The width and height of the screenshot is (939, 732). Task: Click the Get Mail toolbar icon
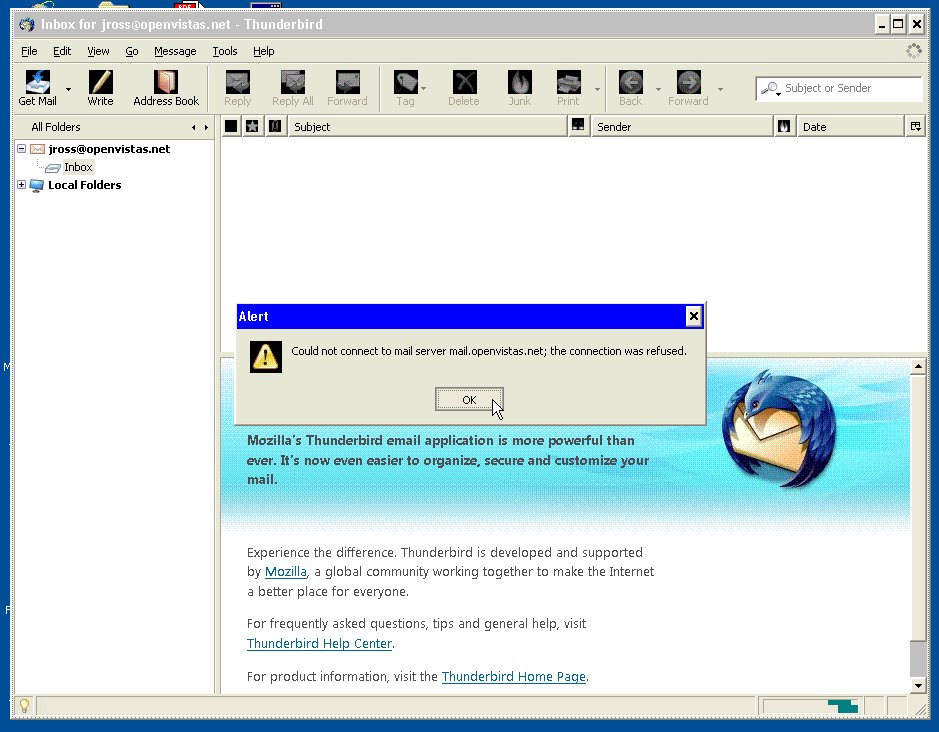tap(38, 82)
